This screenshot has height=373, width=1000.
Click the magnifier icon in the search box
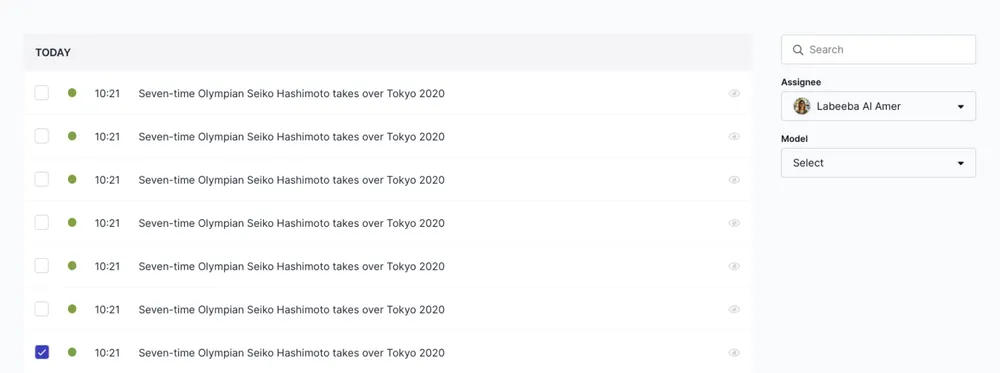pyautogui.click(x=797, y=50)
